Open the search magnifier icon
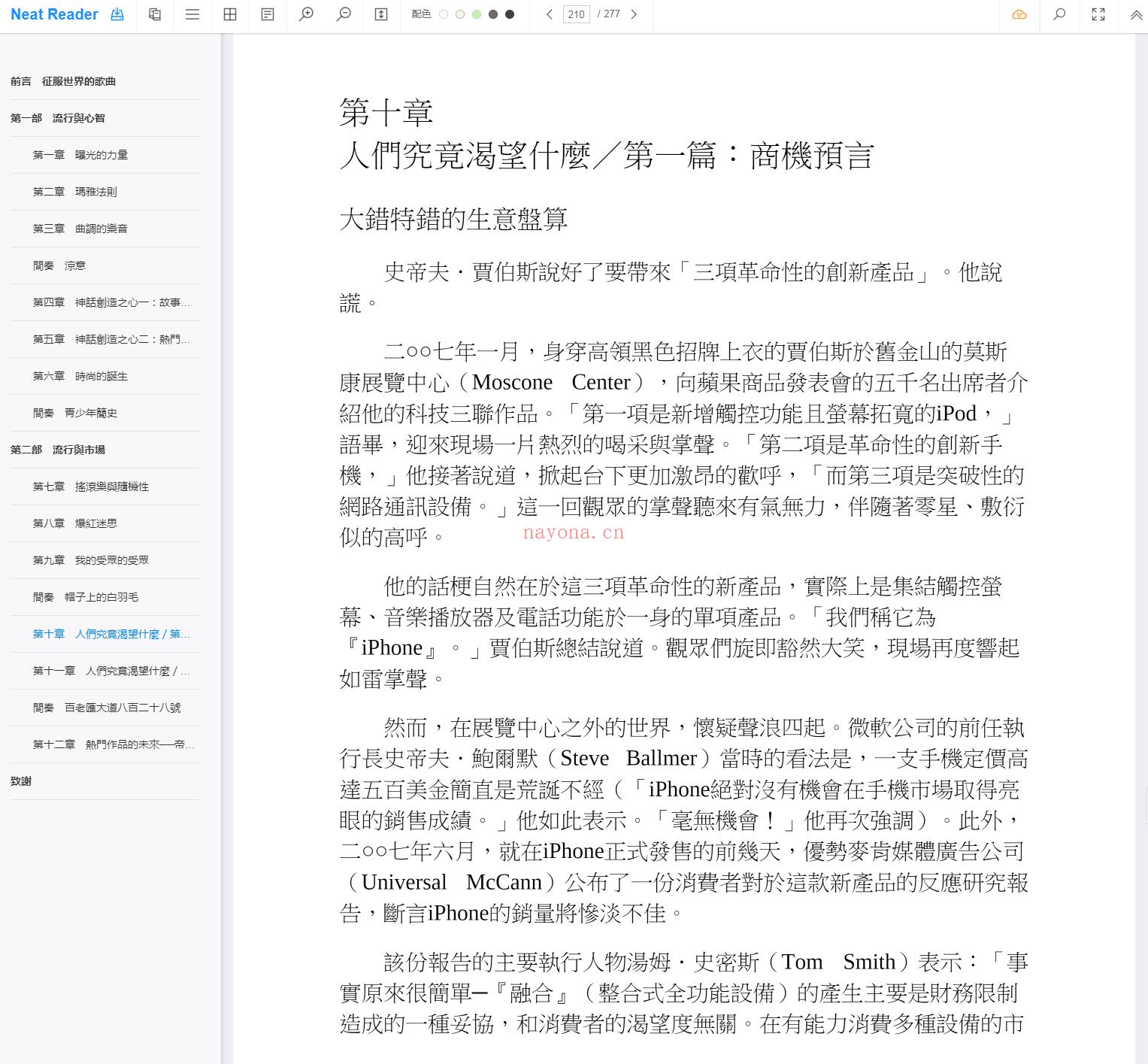Image resolution: width=1148 pixels, height=1064 pixels. (1059, 14)
